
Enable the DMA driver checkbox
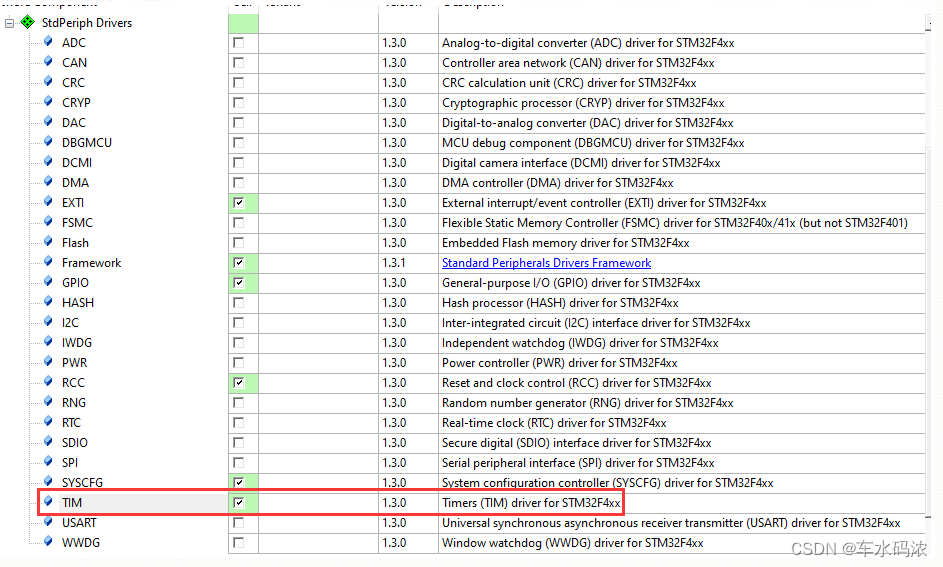[239, 182]
